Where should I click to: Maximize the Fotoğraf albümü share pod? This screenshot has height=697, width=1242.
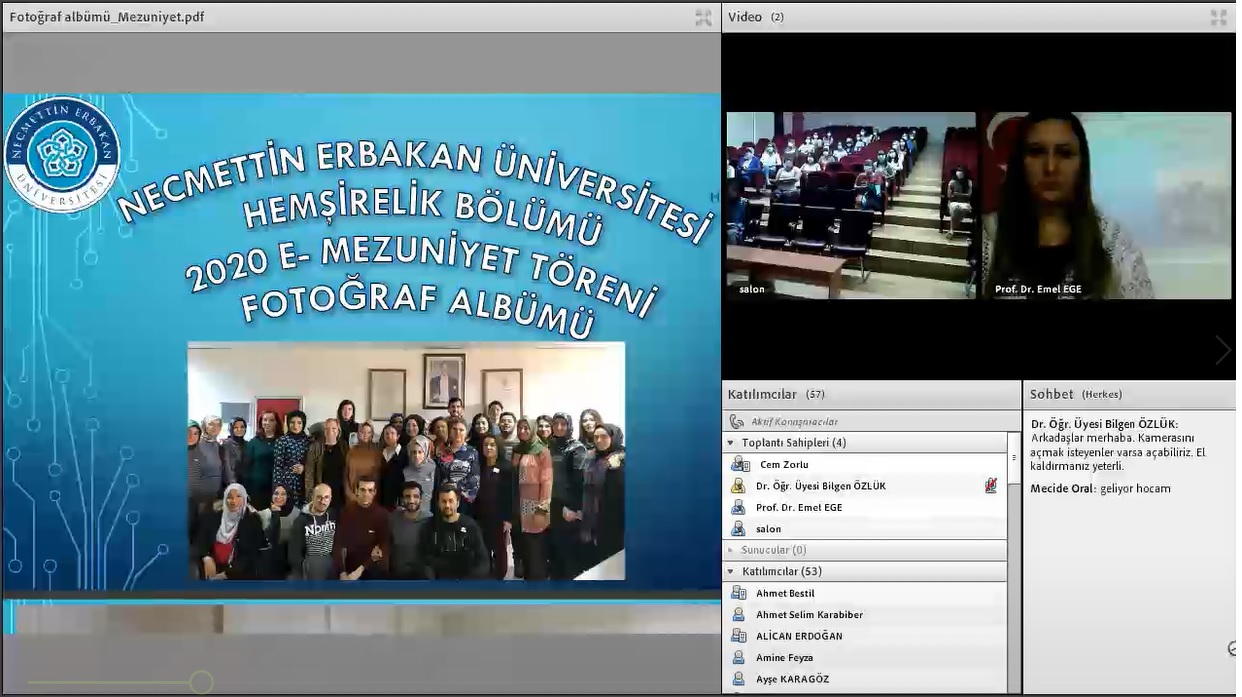pyautogui.click(x=703, y=17)
